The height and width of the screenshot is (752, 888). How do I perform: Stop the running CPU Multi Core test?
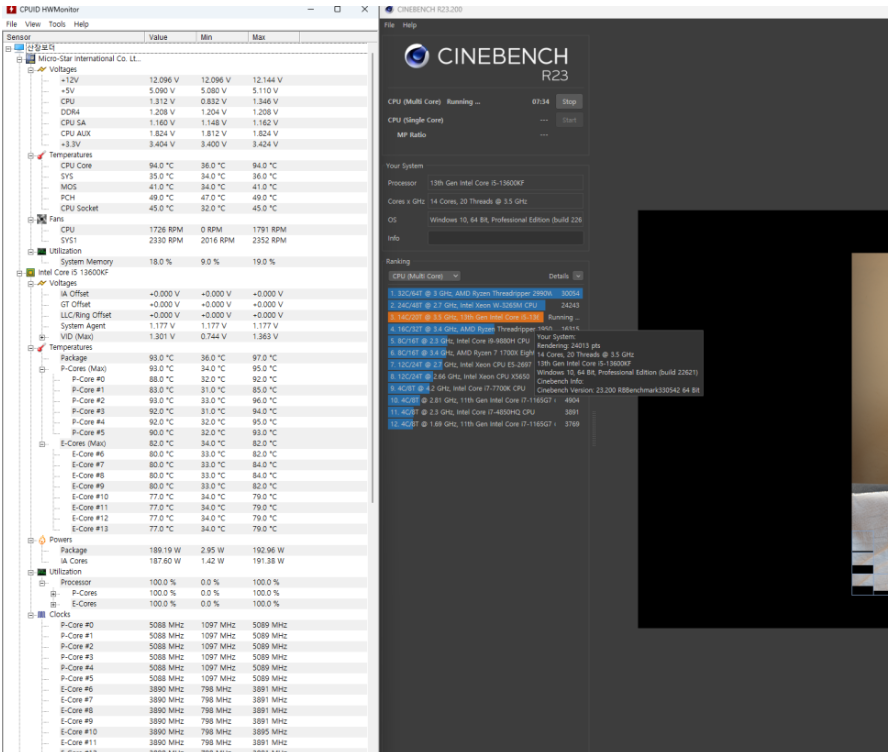pos(569,102)
